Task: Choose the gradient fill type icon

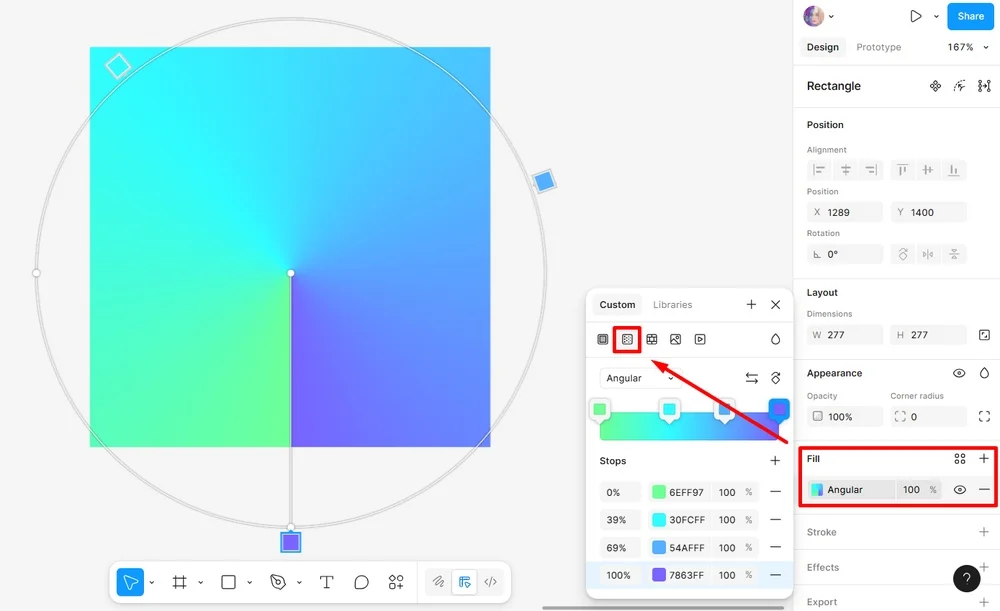Action: click(627, 339)
